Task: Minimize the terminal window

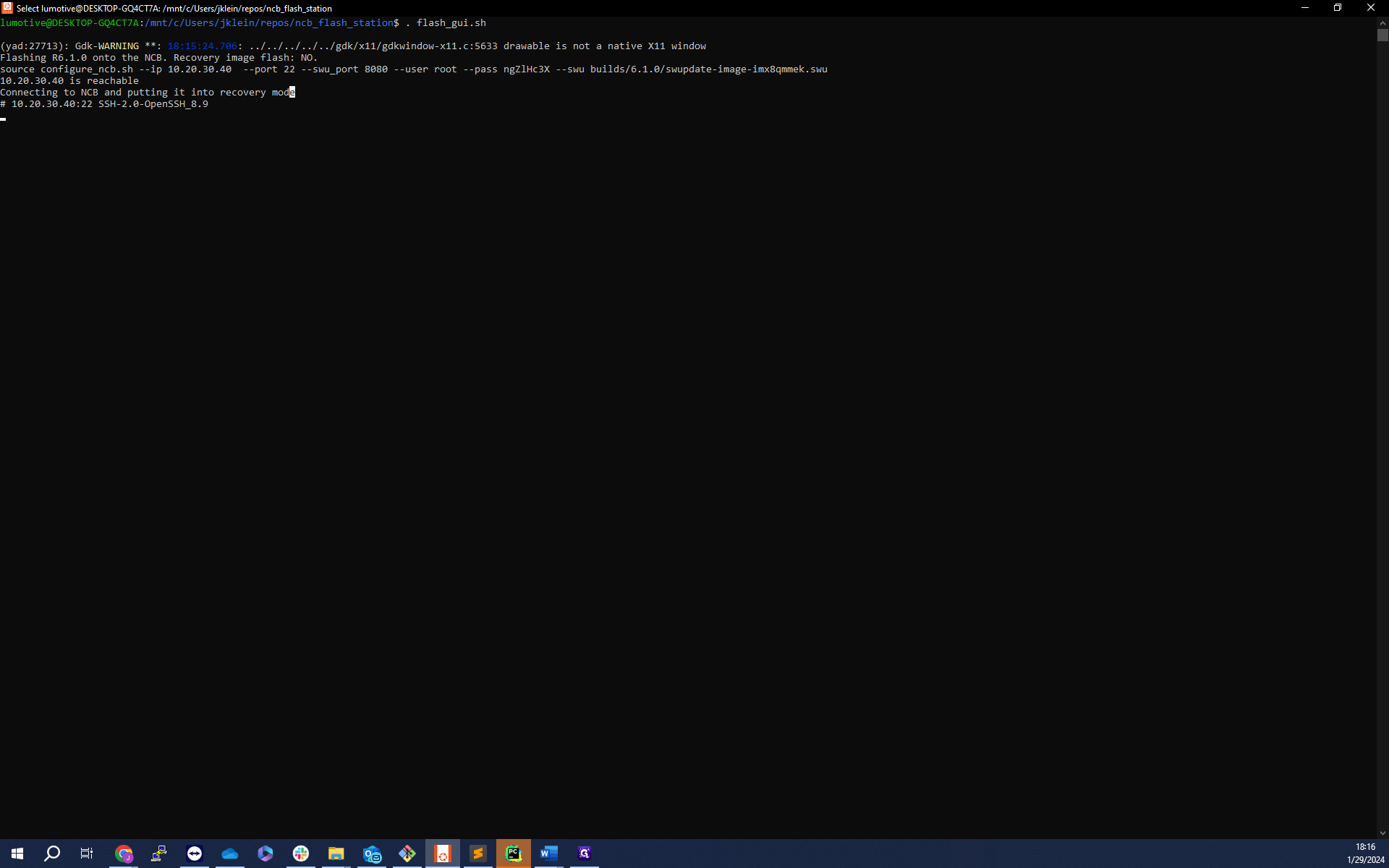Action: click(x=1305, y=8)
